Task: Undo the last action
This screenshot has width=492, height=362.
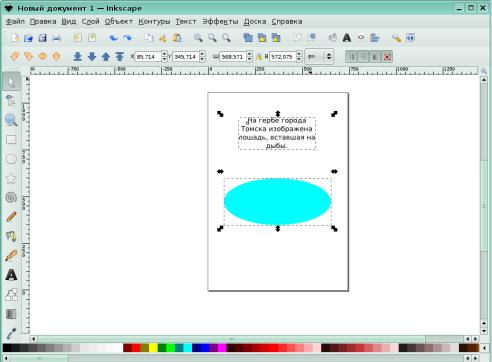Action: tap(113, 38)
